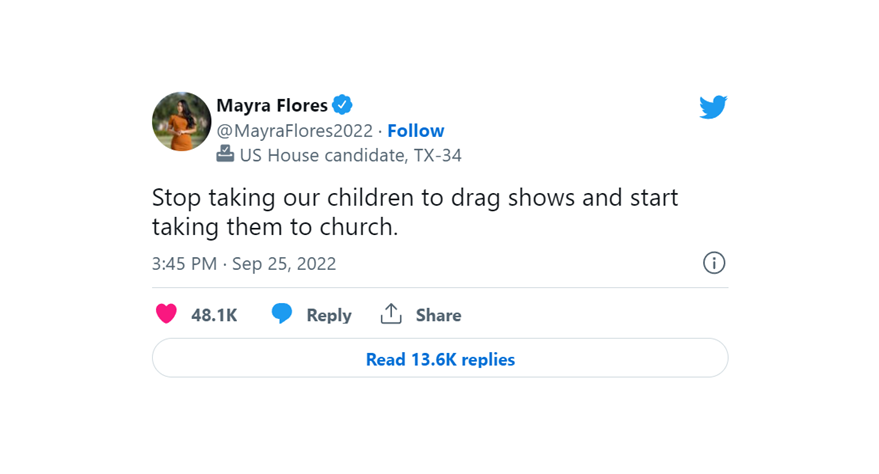Viewport: 879px width, 474px height.
Task: Click the Reply text label
Action: (329, 315)
